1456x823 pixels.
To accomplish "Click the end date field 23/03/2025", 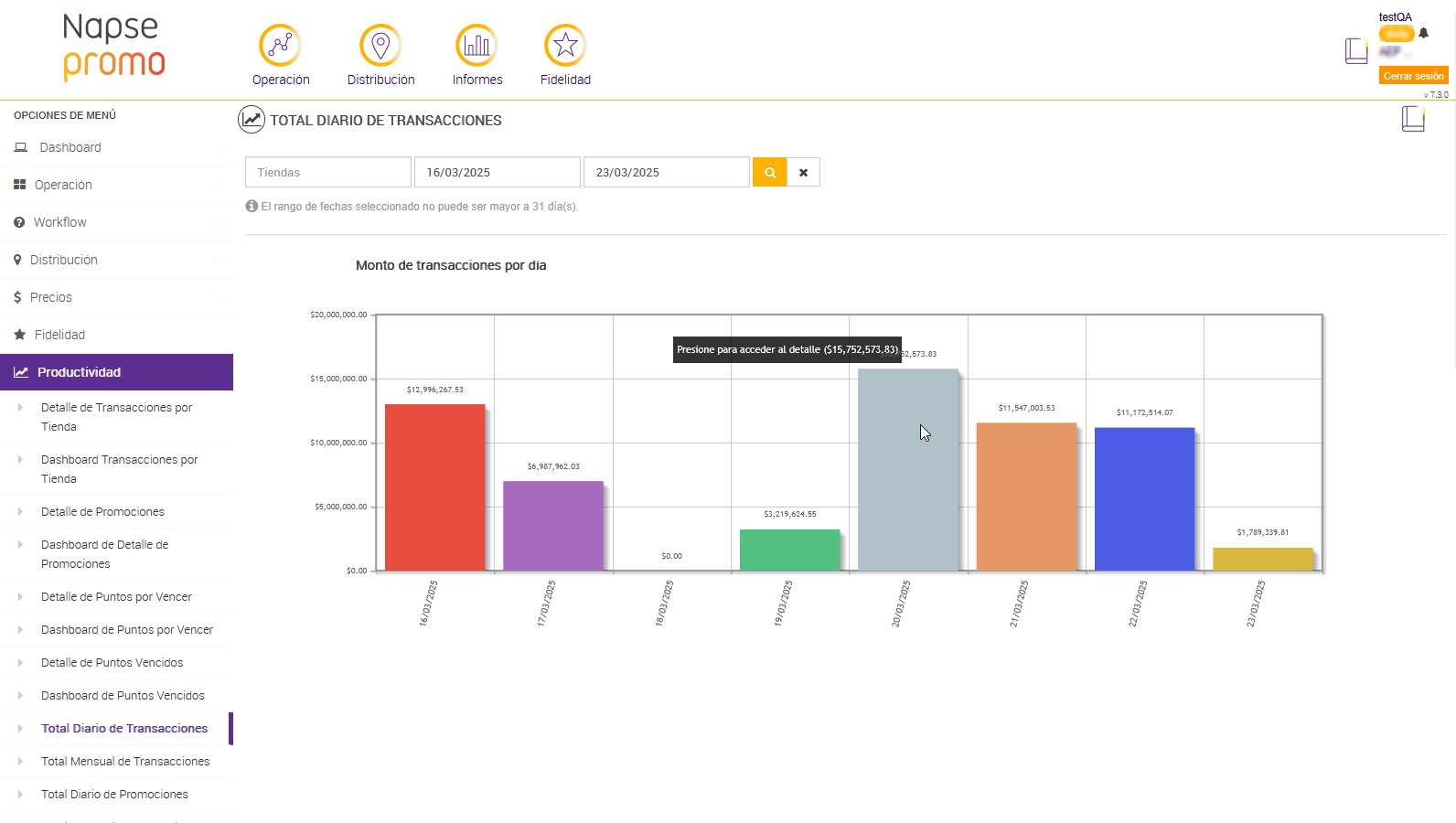I will 667,172.
